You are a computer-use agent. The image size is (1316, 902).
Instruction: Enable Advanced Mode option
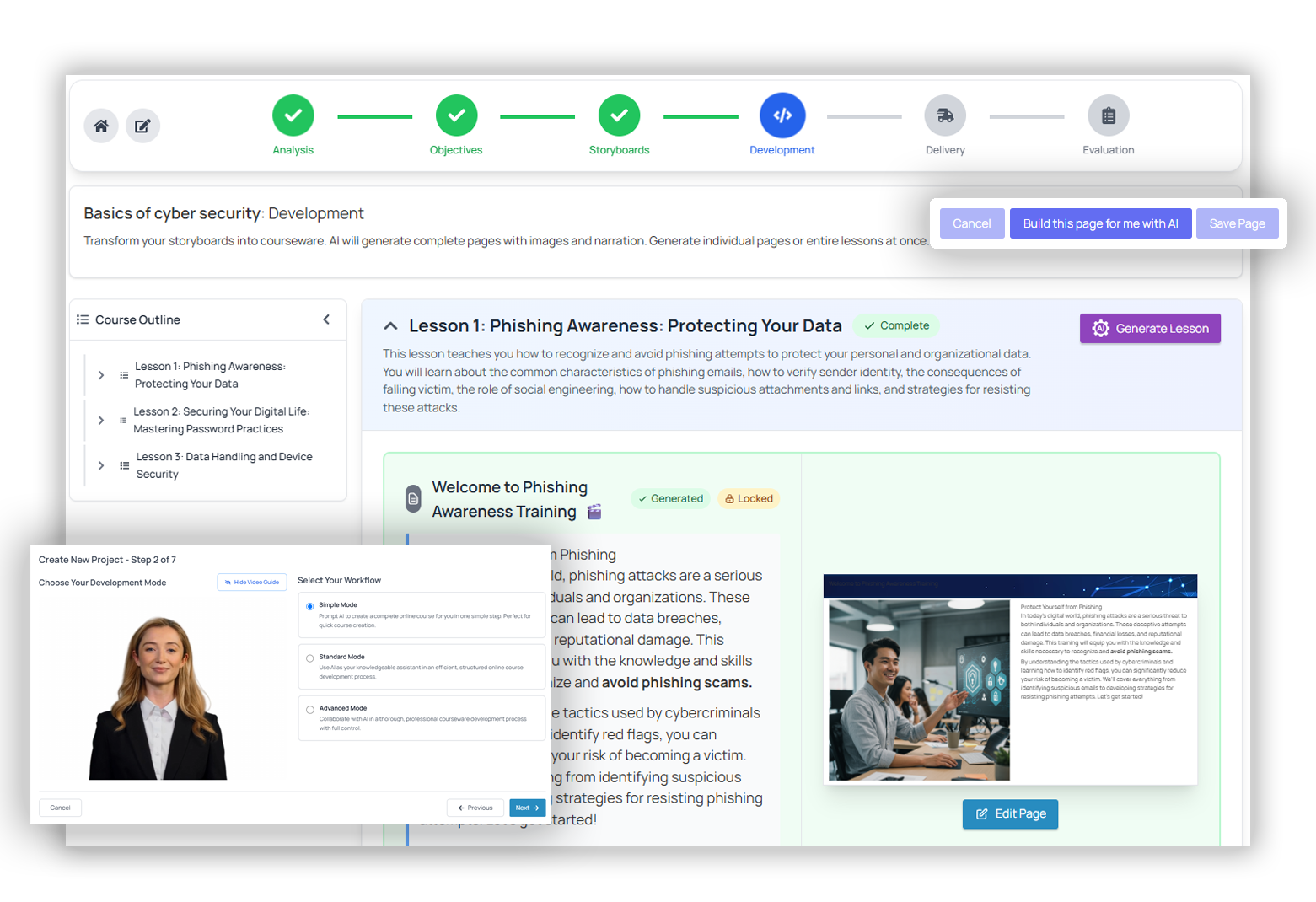pos(308,708)
